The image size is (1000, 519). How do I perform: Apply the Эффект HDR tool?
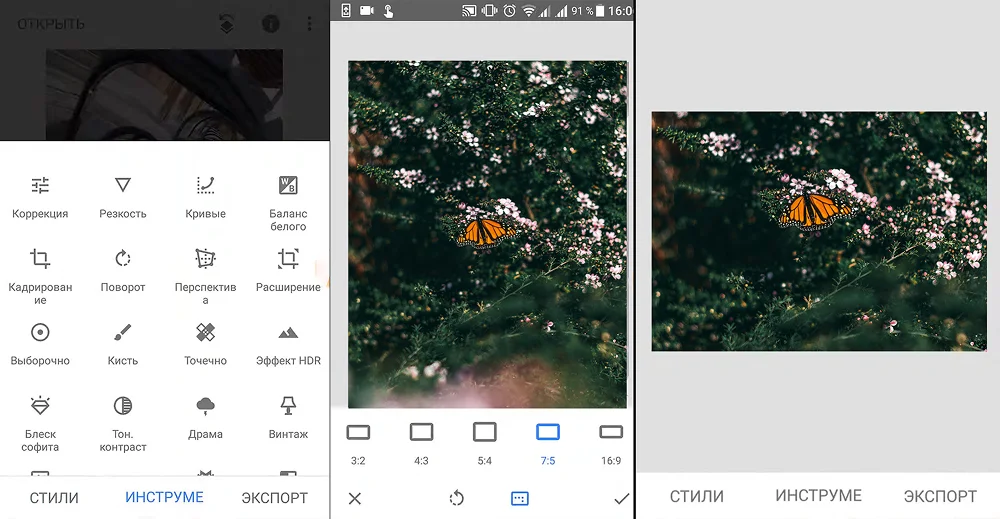click(288, 344)
